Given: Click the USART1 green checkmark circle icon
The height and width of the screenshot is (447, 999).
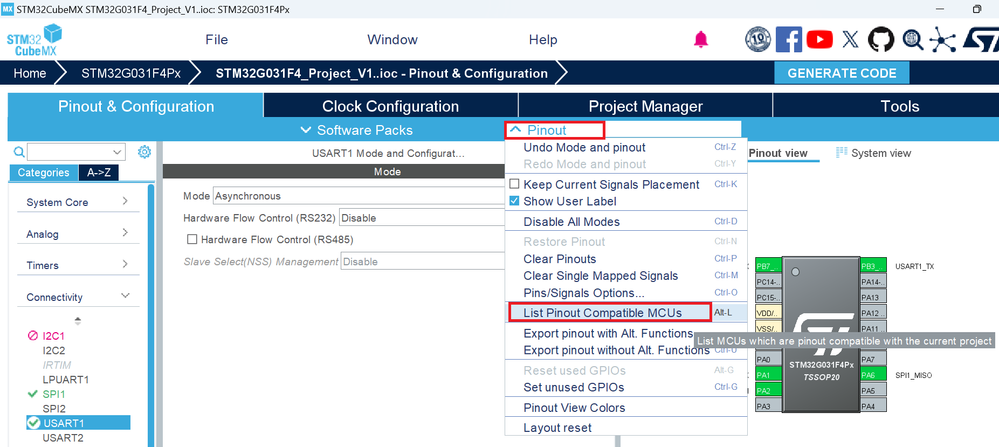Looking at the screenshot, I should [33, 423].
